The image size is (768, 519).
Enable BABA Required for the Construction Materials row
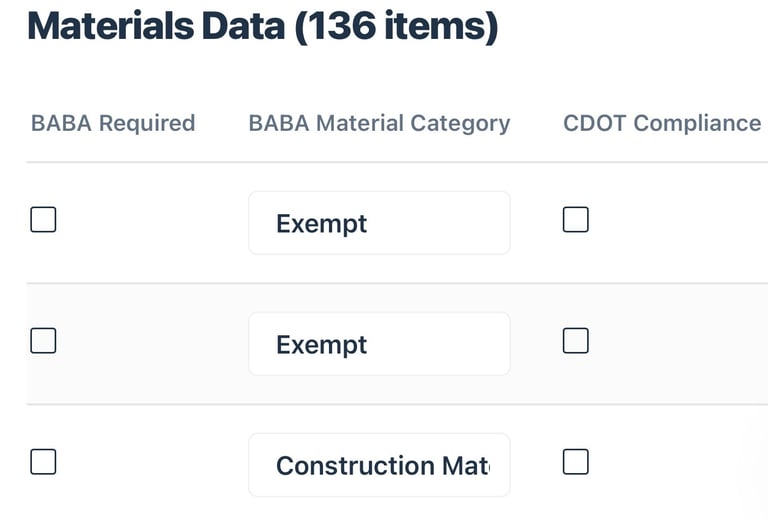coord(43,462)
